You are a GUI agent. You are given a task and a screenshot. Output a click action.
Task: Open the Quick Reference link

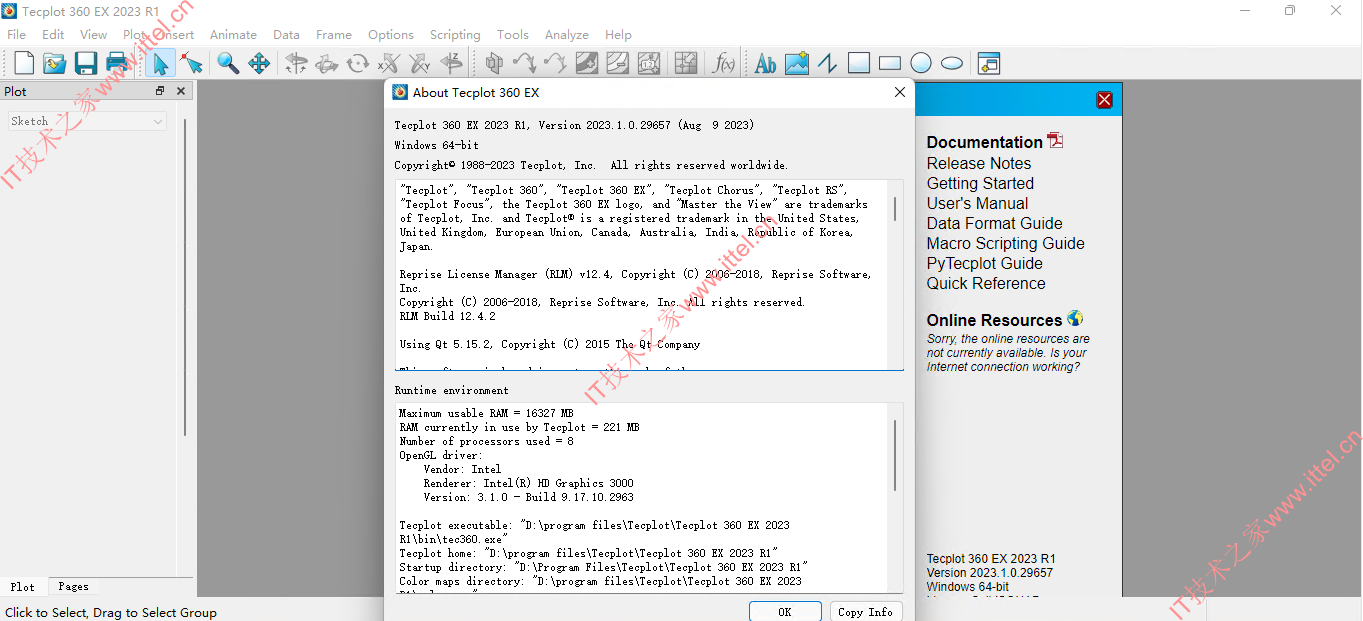[986, 283]
